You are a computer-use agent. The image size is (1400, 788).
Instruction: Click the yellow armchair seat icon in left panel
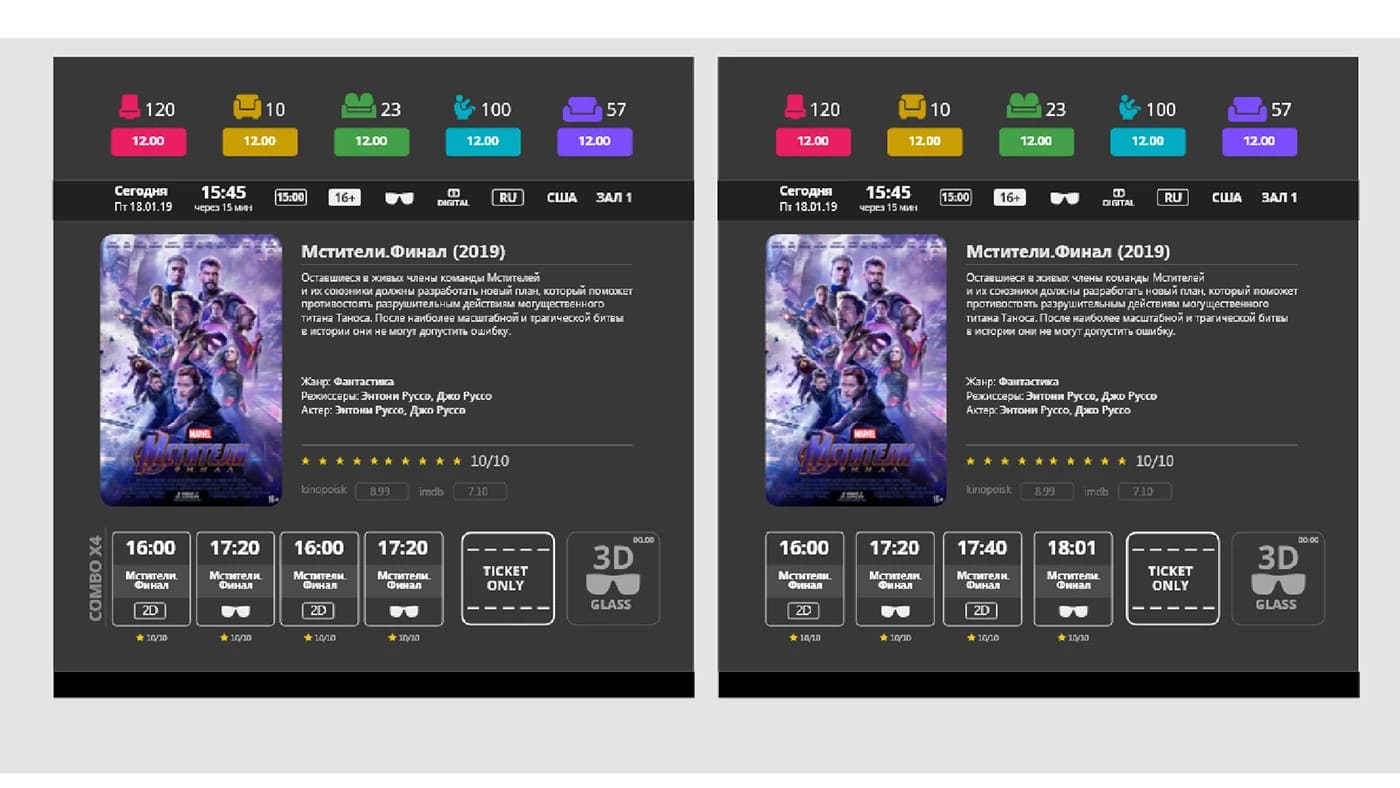click(247, 107)
